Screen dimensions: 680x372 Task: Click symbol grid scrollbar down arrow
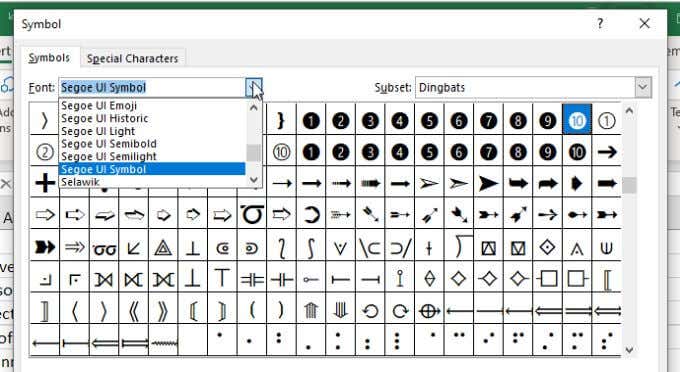(630, 349)
